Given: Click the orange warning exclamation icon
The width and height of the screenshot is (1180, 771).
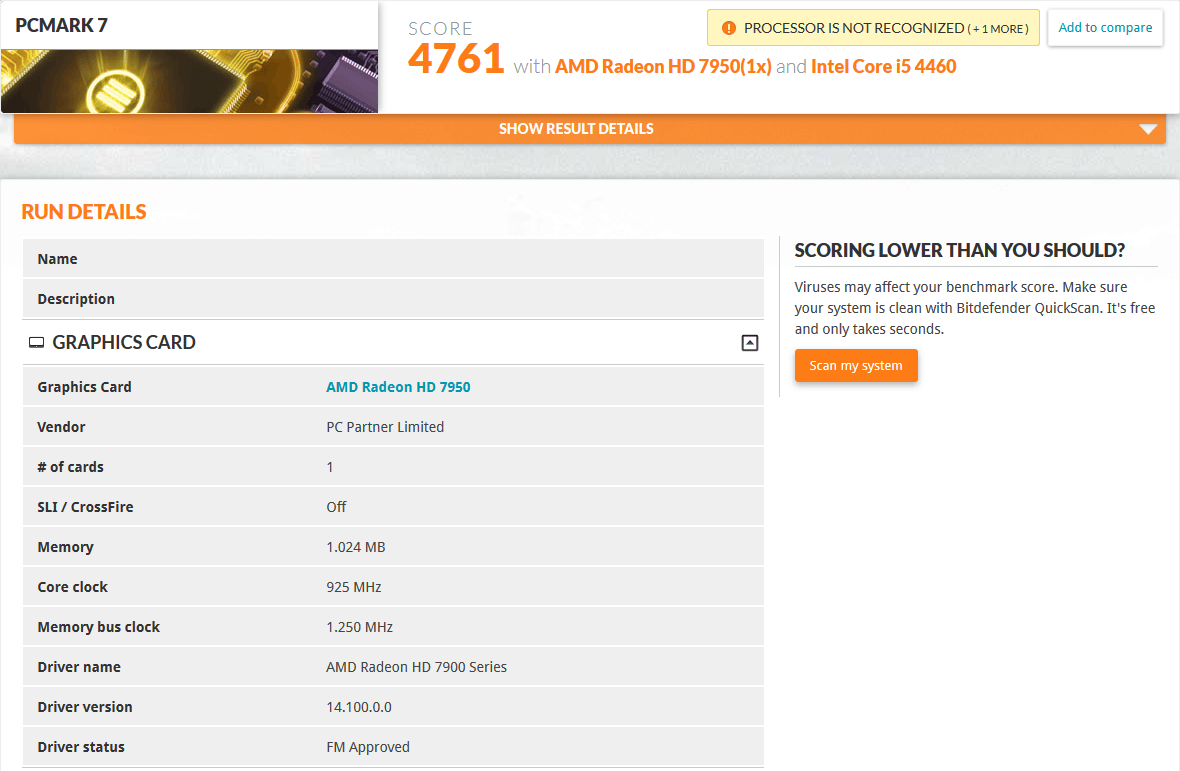Looking at the screenshot, I should (728, 28).
